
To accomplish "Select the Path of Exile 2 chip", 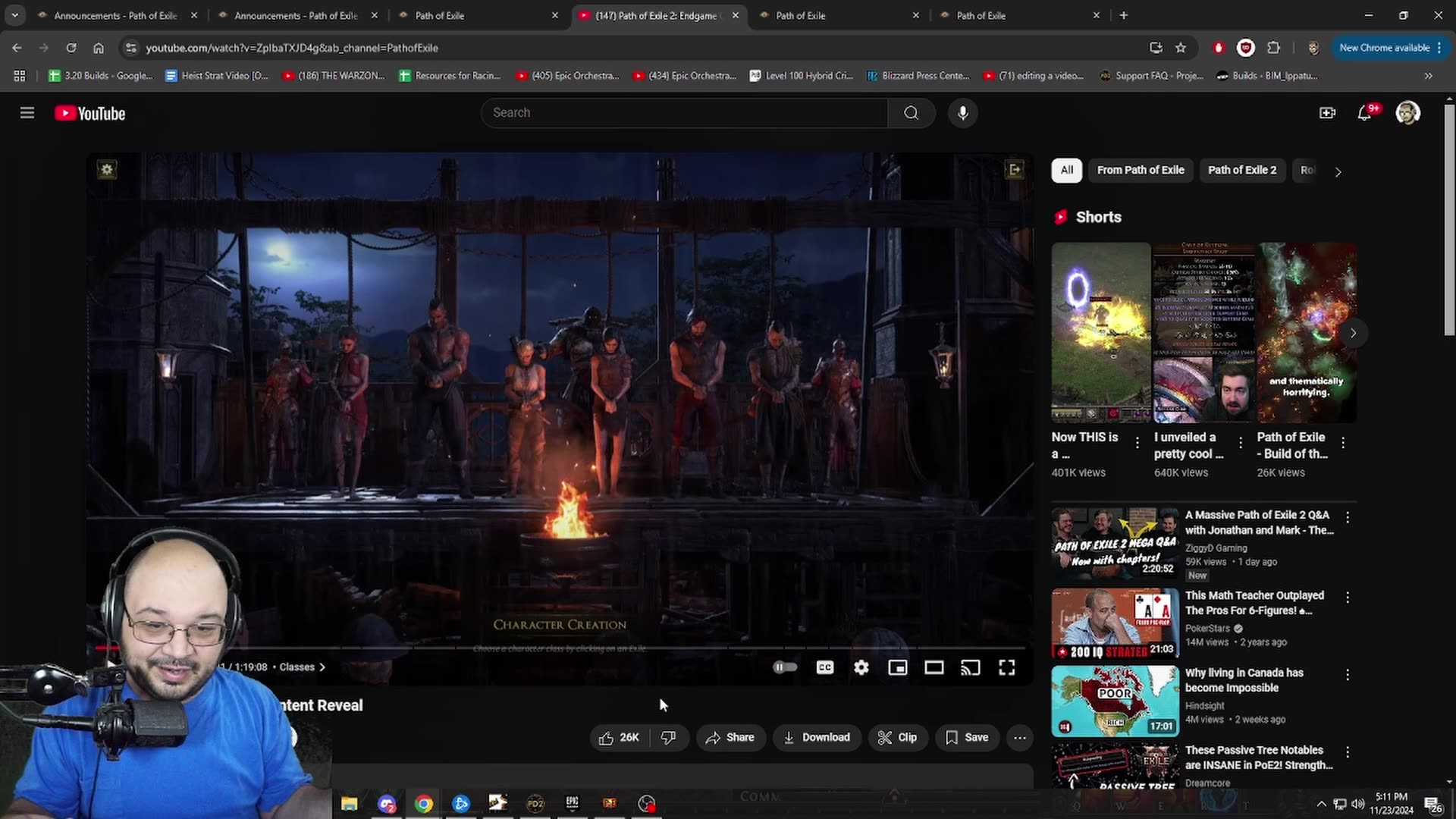I will (x=1241, y=170).
